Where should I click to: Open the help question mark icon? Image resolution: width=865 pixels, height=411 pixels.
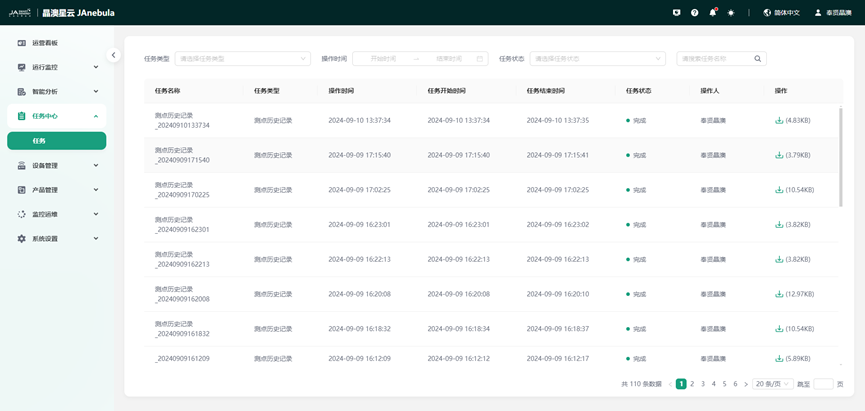tap(695, 13)
